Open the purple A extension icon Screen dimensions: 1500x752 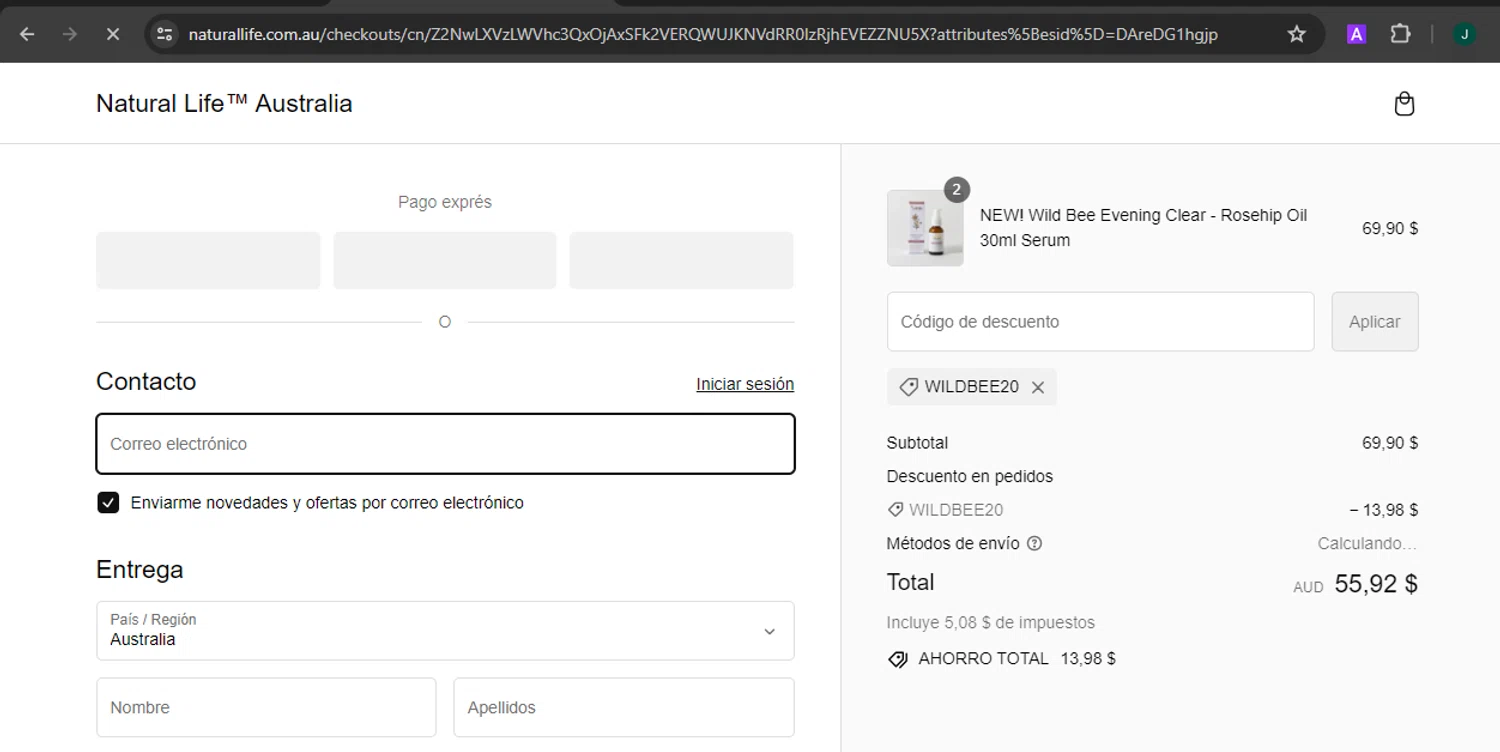(1356, 34)
